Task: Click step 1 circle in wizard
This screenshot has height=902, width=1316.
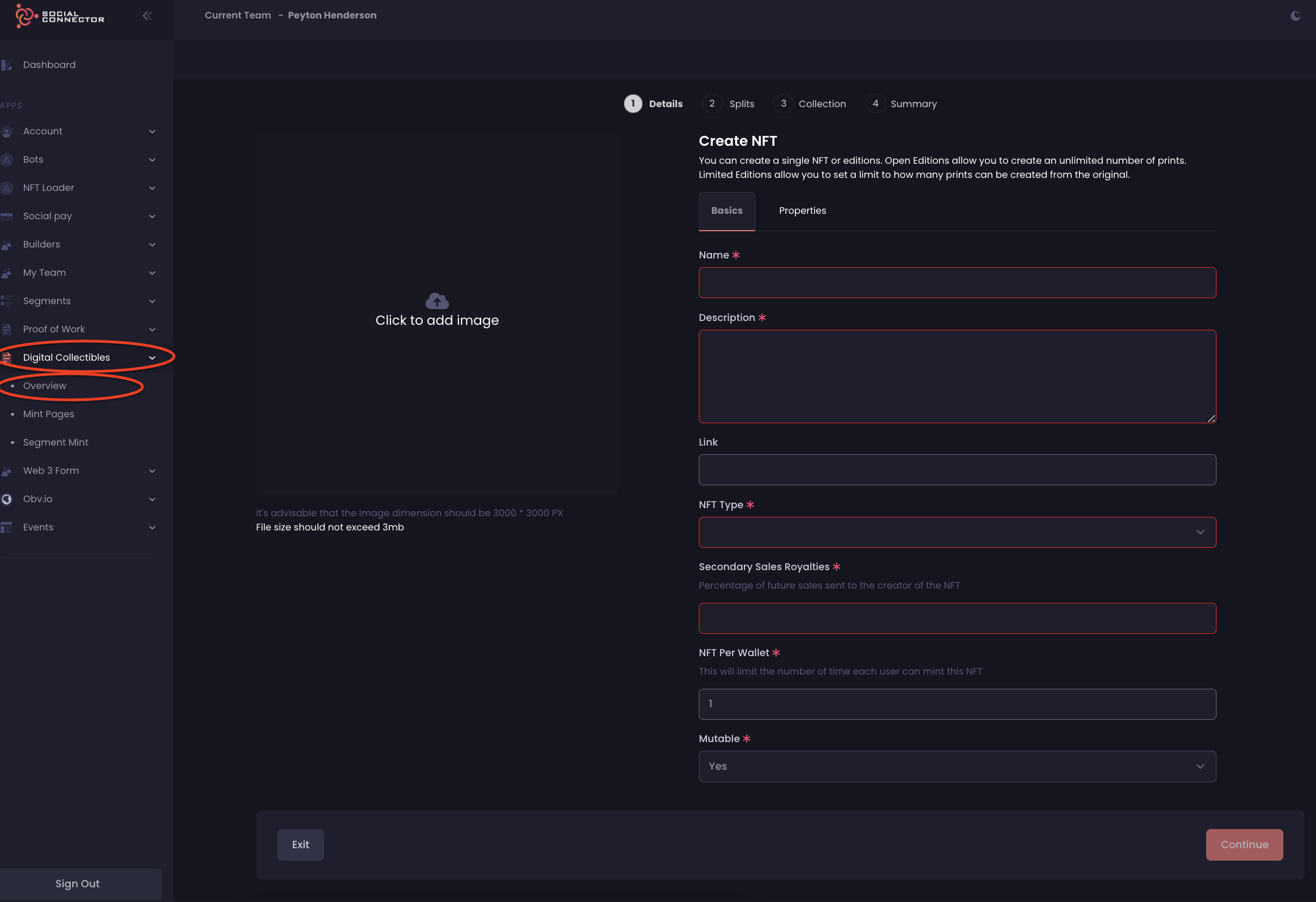Action: pyautogui.click(x=633, y=104)
